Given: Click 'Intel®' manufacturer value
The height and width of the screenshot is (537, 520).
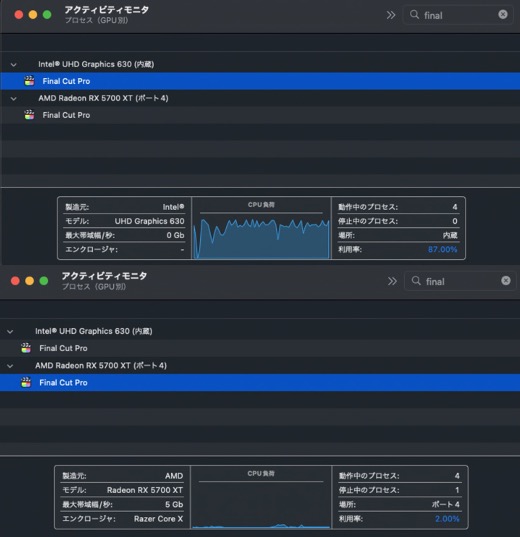Looking at the screenshot, I should coord(173,207).
